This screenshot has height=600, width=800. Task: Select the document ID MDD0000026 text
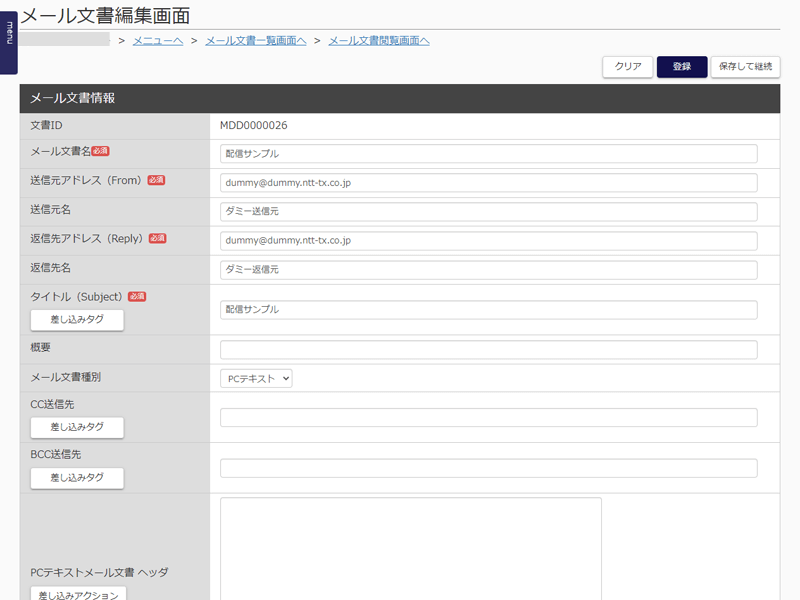[254, 126]
